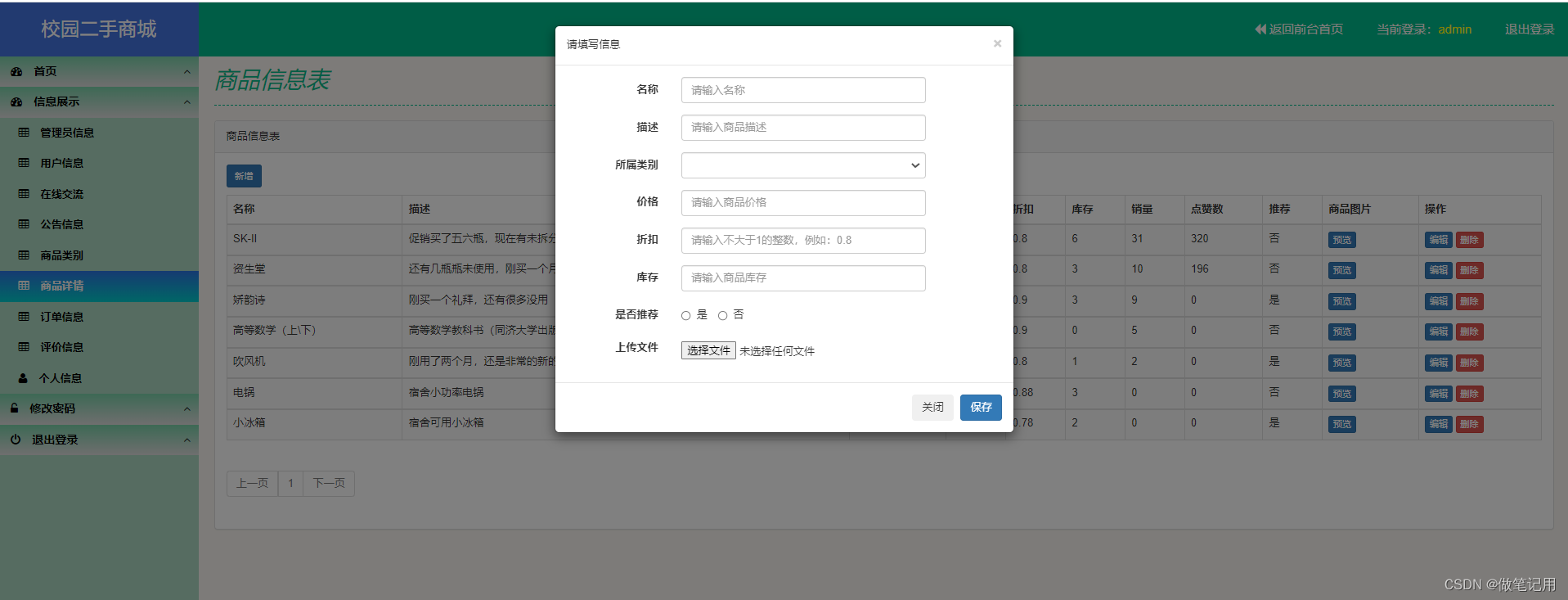Open 用户信息 in the sidebar

coord(62,163)
